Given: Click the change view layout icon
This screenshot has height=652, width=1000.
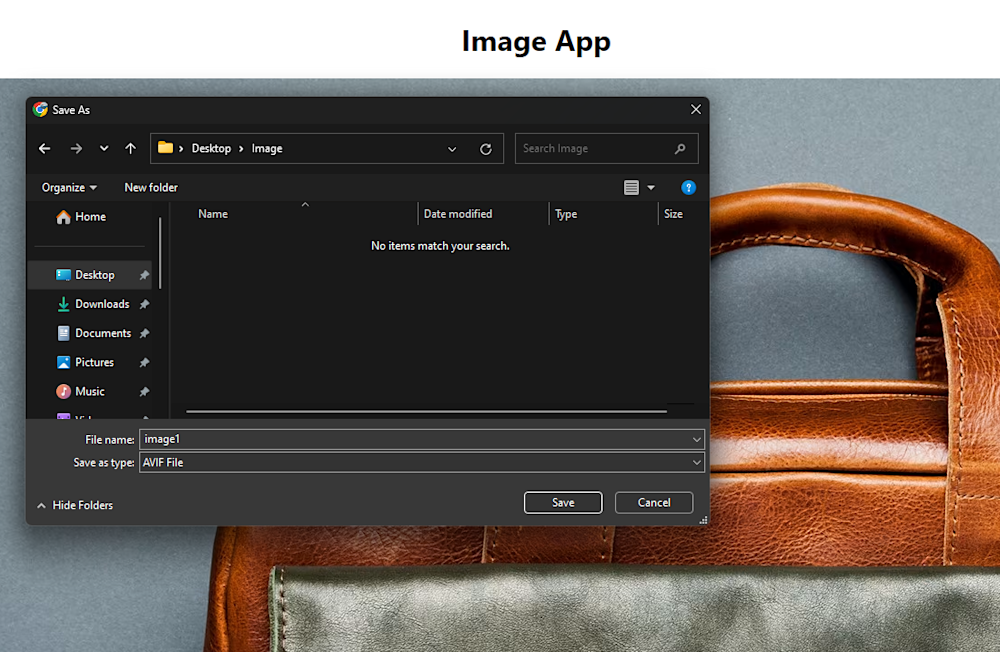Looking at the screenshot, I should click(x=631, y=188).
